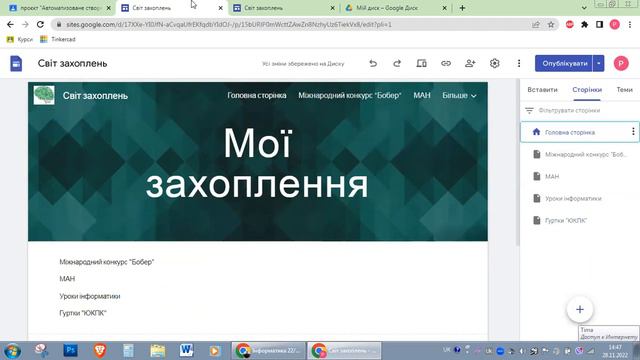Copy the published site link icon
This screenshot has height=360, width=640.
click(446, 64)
